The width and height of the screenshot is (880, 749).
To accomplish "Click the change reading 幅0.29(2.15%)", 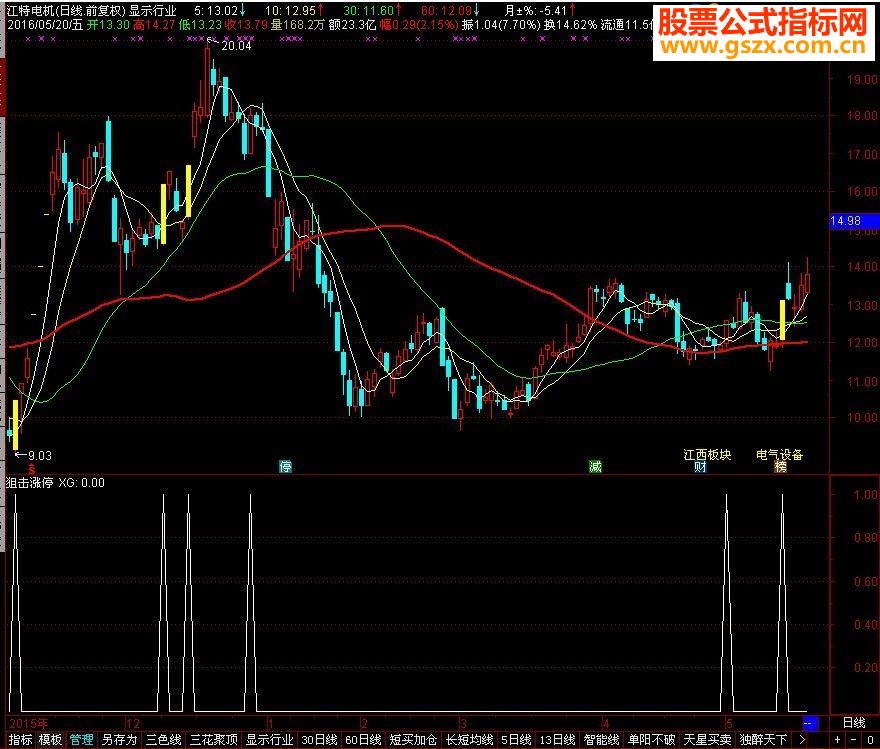I will pos(419,25).
